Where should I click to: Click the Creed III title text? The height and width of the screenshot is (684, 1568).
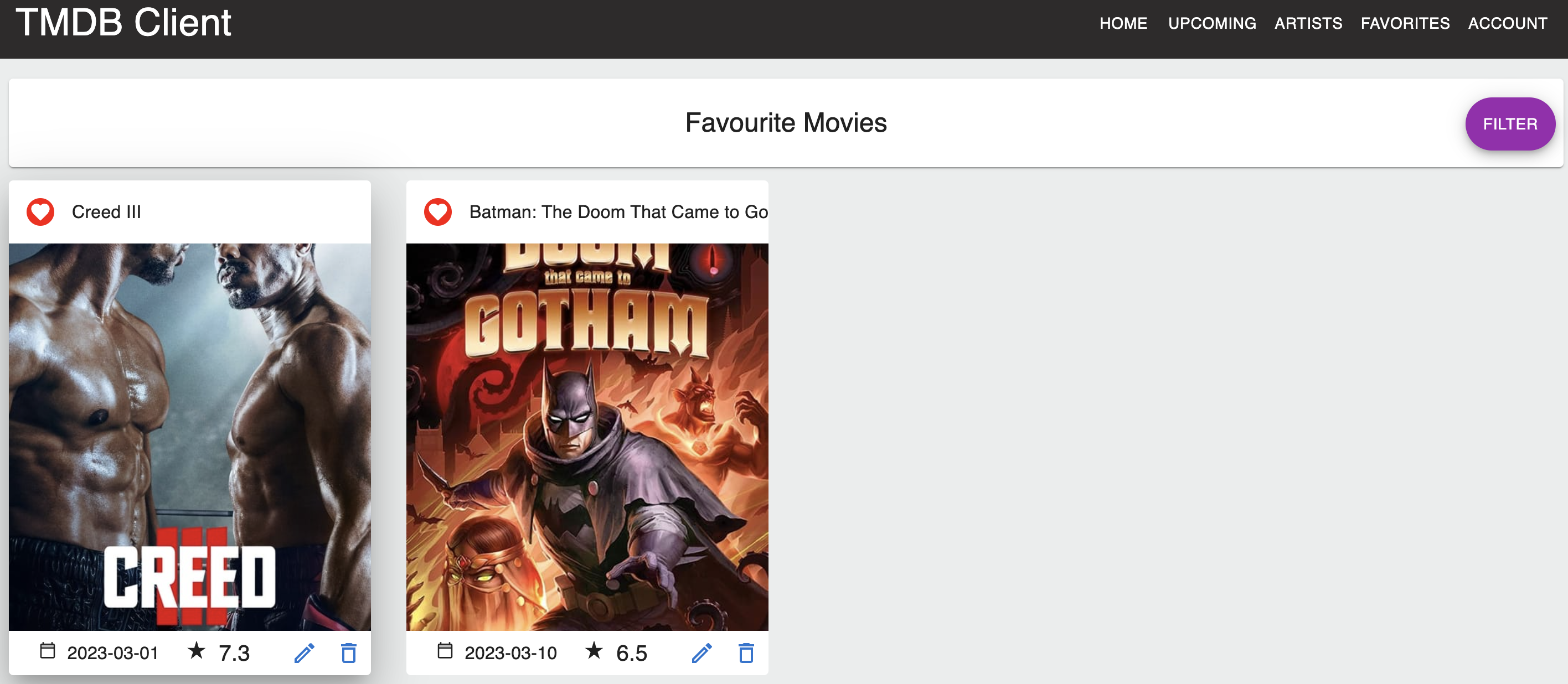click(106, 212)
